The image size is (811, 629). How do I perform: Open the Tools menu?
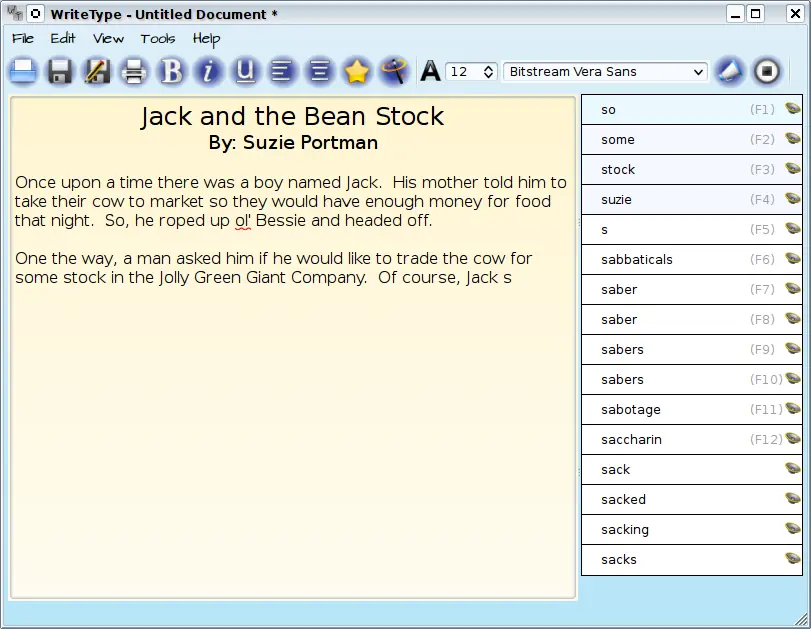158,39
